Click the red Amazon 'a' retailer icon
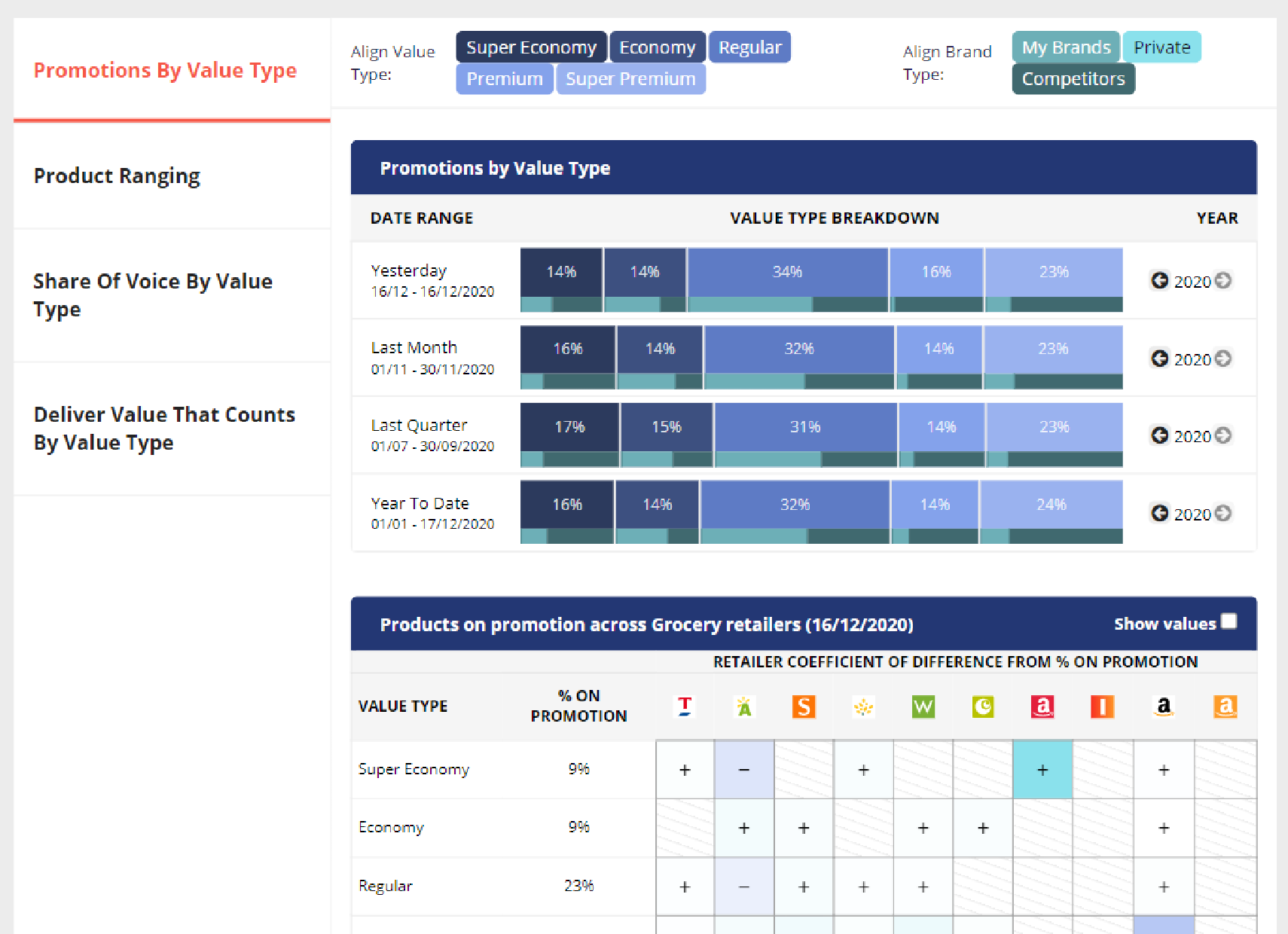This screenshot has width=1288, height=934. (1042, 707)
